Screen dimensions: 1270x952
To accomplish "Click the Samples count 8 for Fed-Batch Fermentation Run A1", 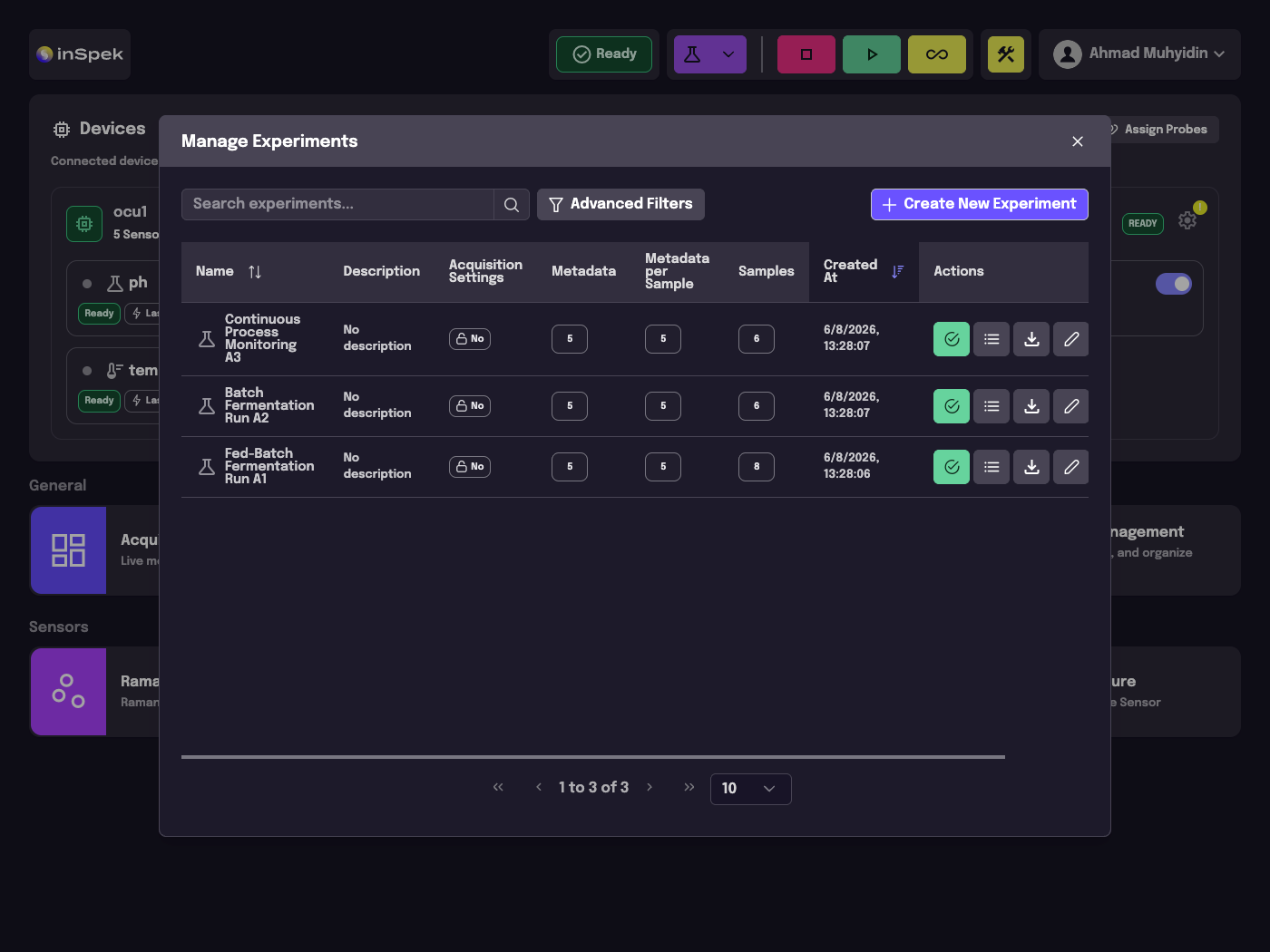I will 757,467.
